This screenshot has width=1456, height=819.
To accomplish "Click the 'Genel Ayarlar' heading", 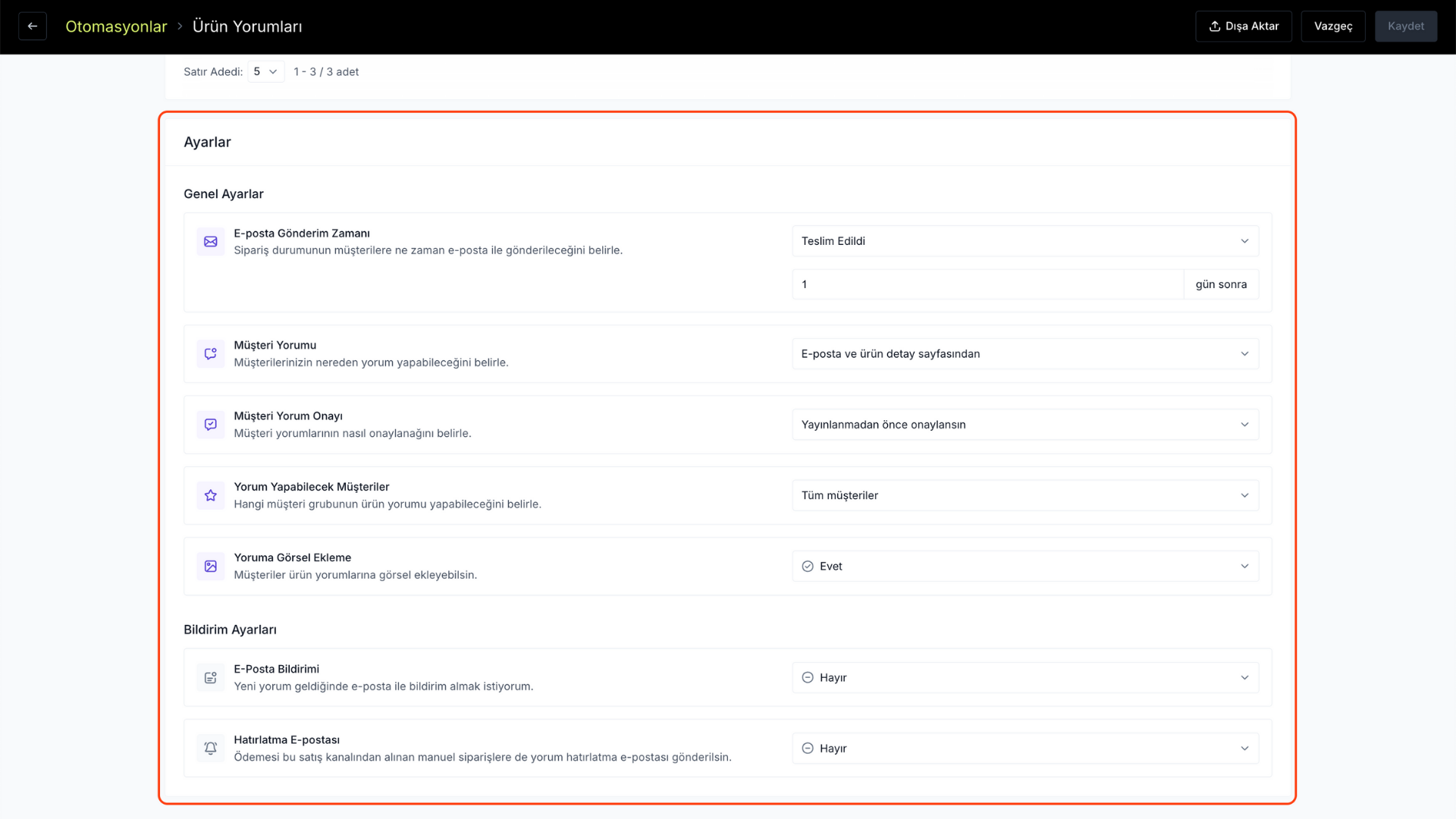I will (x=224, y=194).
